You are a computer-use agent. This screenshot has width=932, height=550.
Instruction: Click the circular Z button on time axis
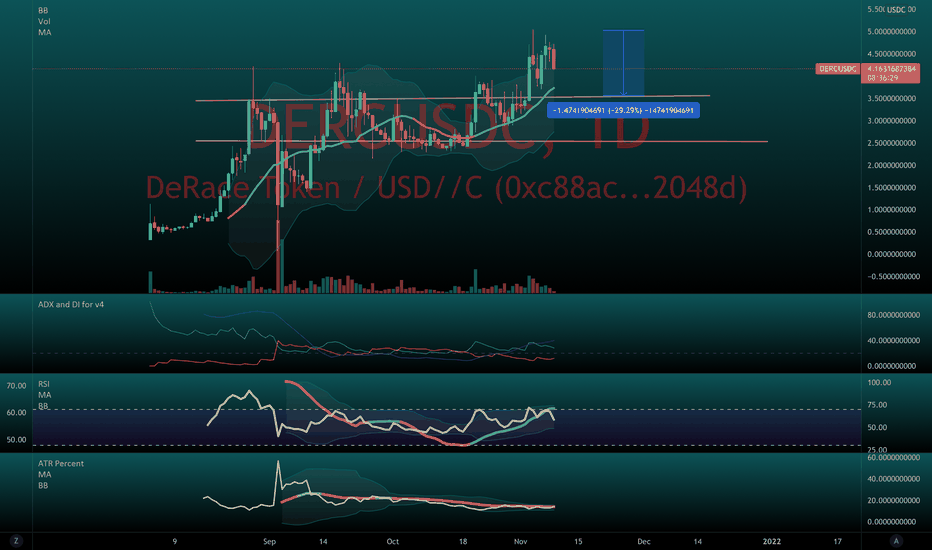pyautogui.click(x=15, y=540)
